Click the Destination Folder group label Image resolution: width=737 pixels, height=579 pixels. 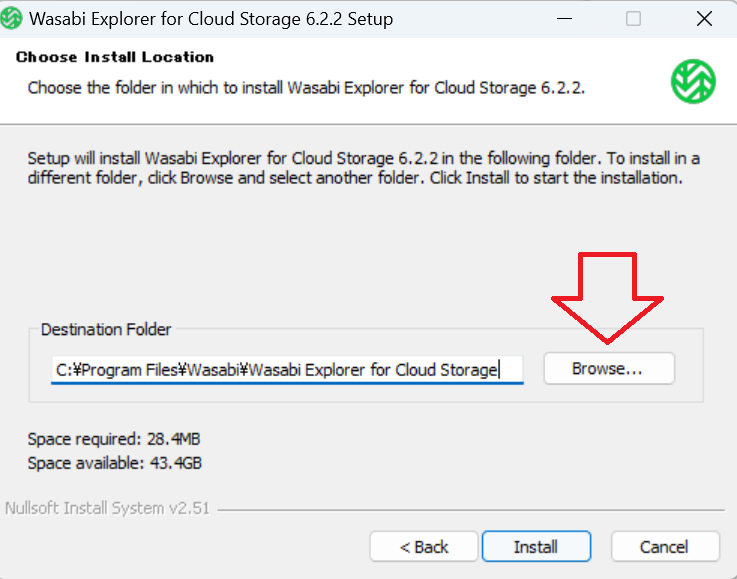pos(106,329)
